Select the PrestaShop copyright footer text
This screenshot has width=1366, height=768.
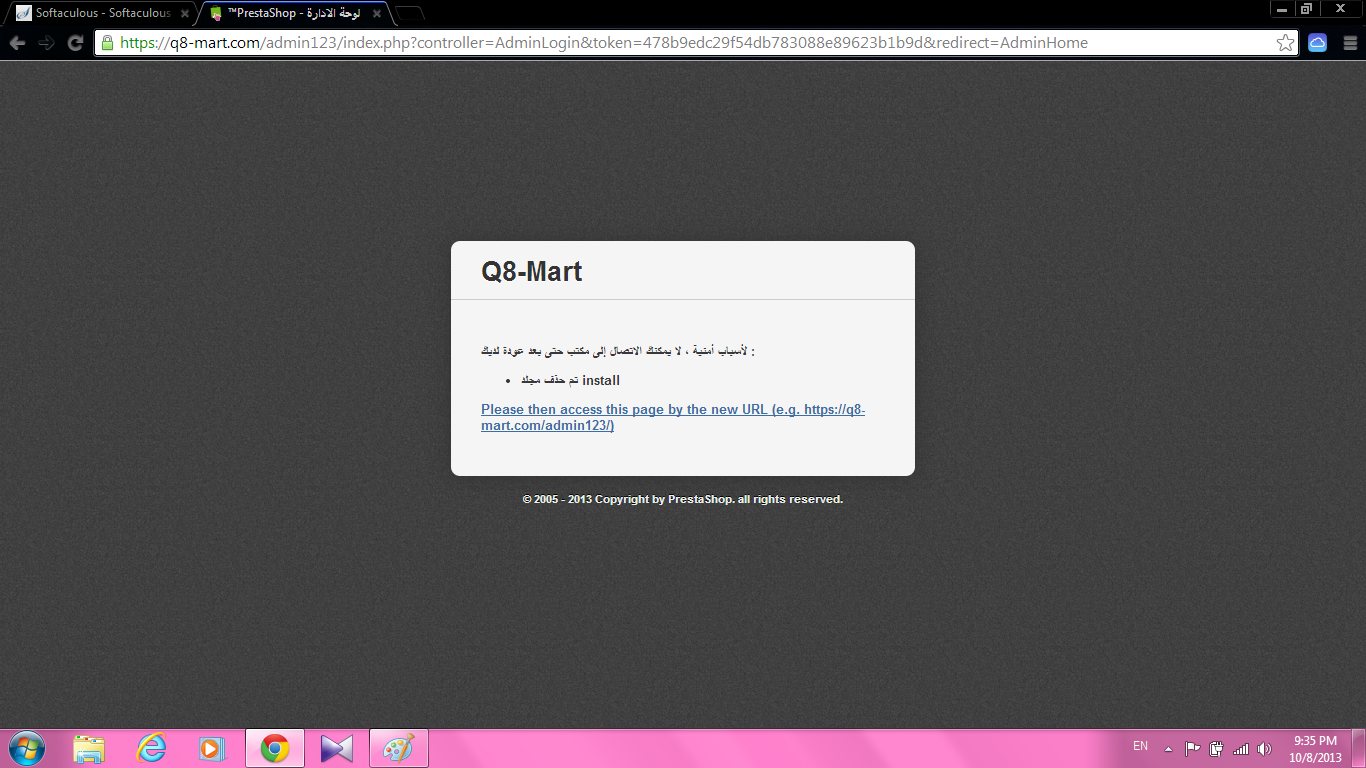pos(683,499)
